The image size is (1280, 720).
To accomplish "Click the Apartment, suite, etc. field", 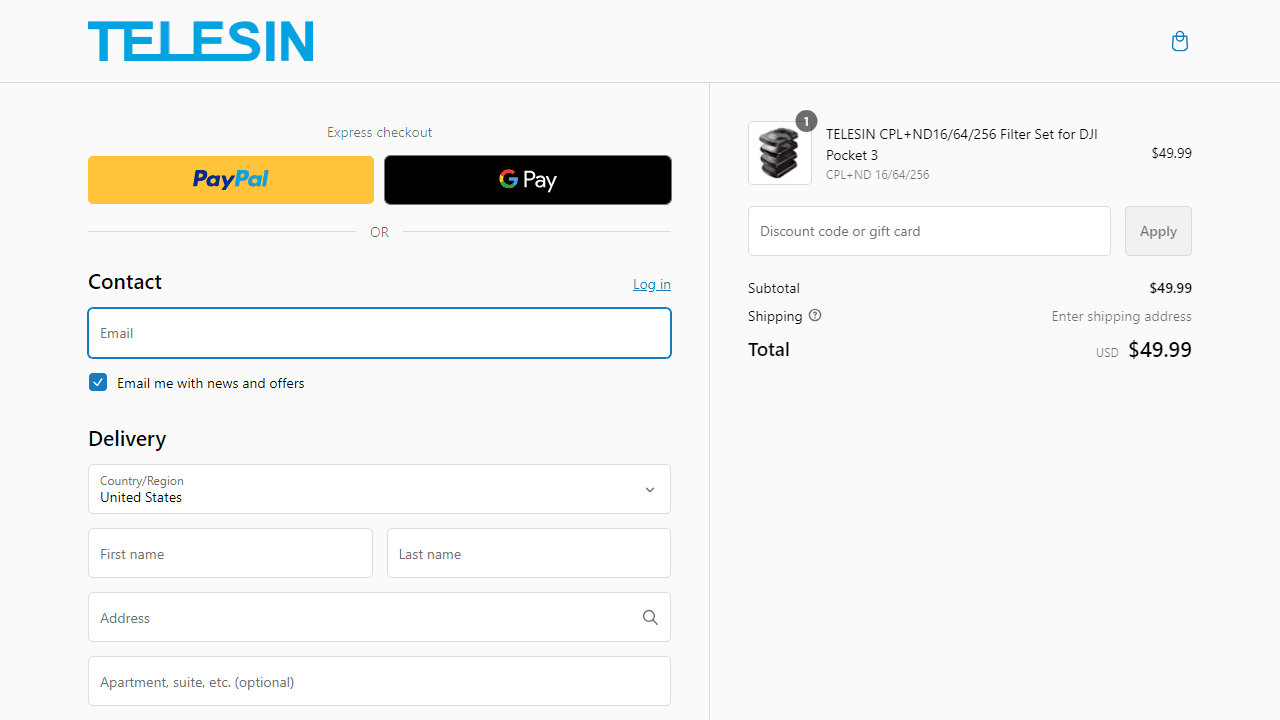I will point(379,681).
